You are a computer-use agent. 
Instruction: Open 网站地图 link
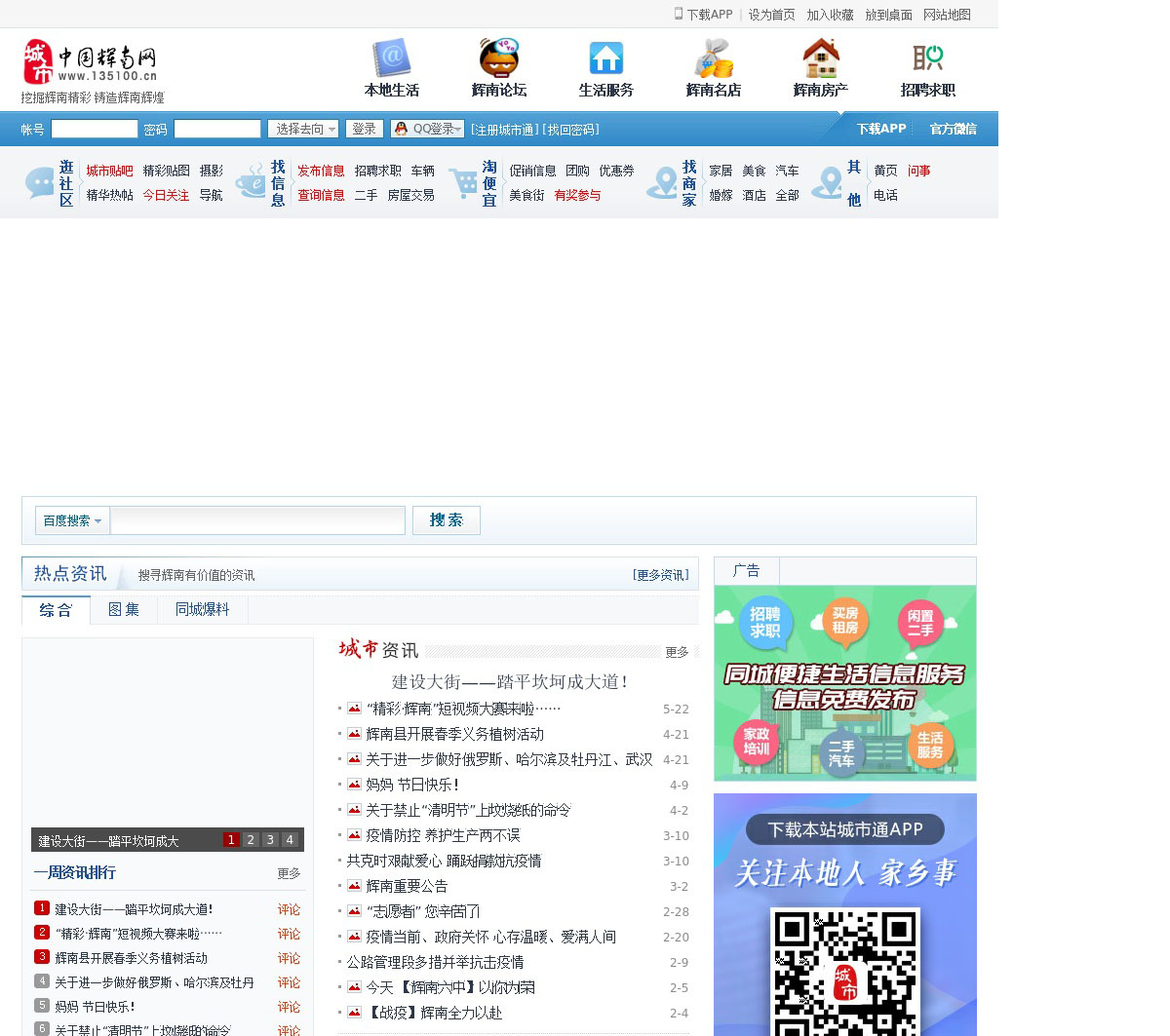947,15
